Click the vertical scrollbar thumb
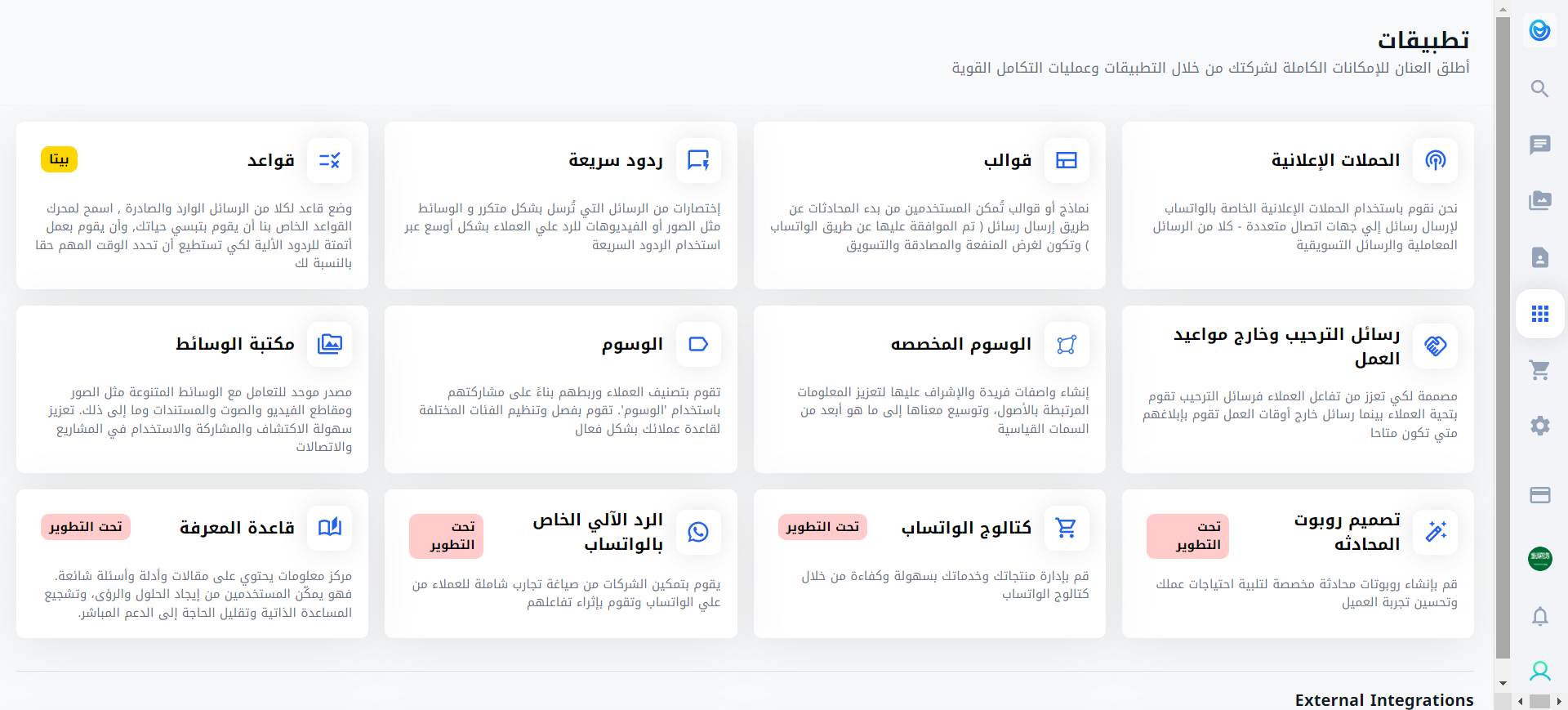 coord(1503,327)
